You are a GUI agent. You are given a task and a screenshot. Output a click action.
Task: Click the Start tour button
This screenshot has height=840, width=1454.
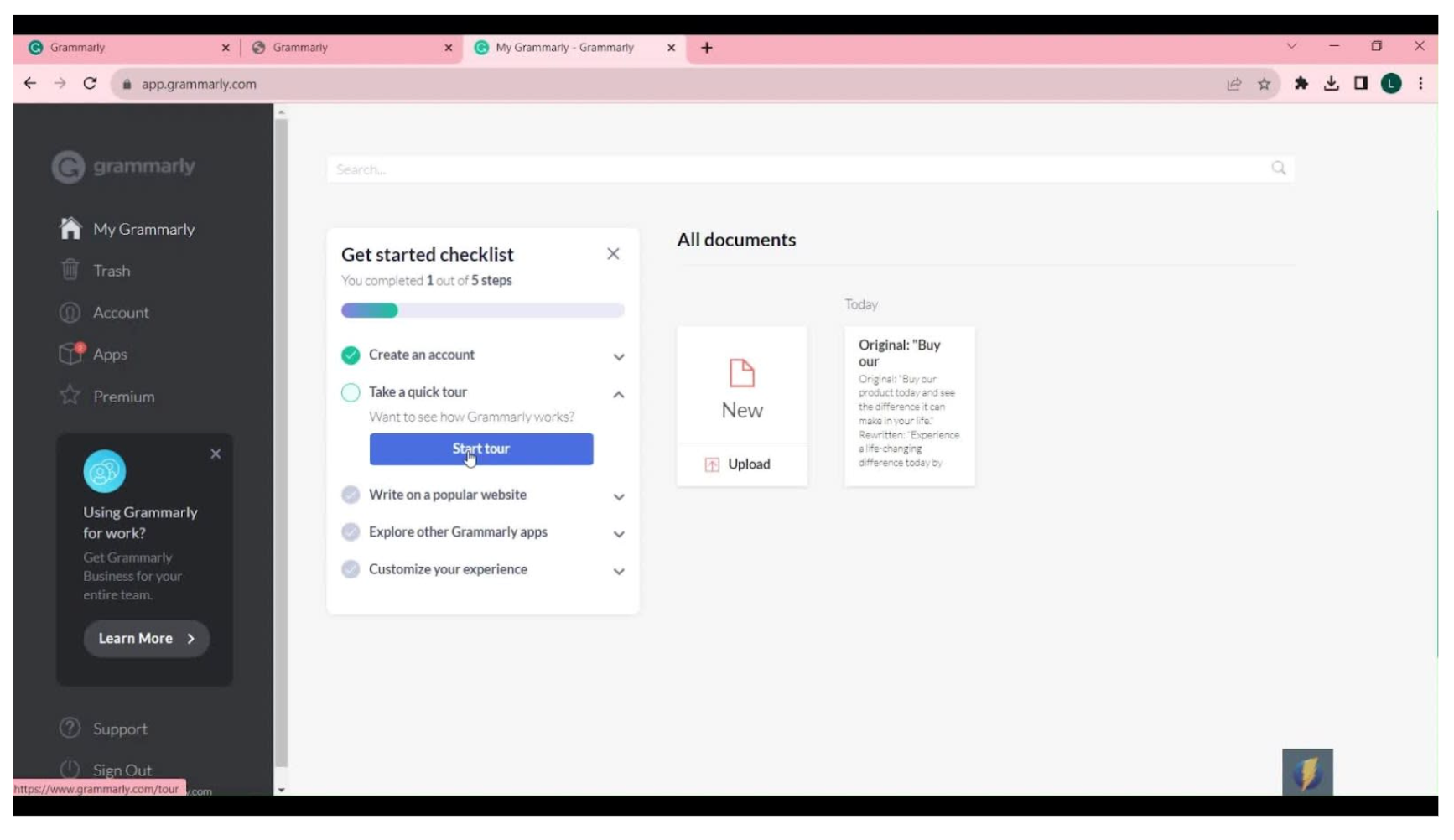(x=481, y=449)
